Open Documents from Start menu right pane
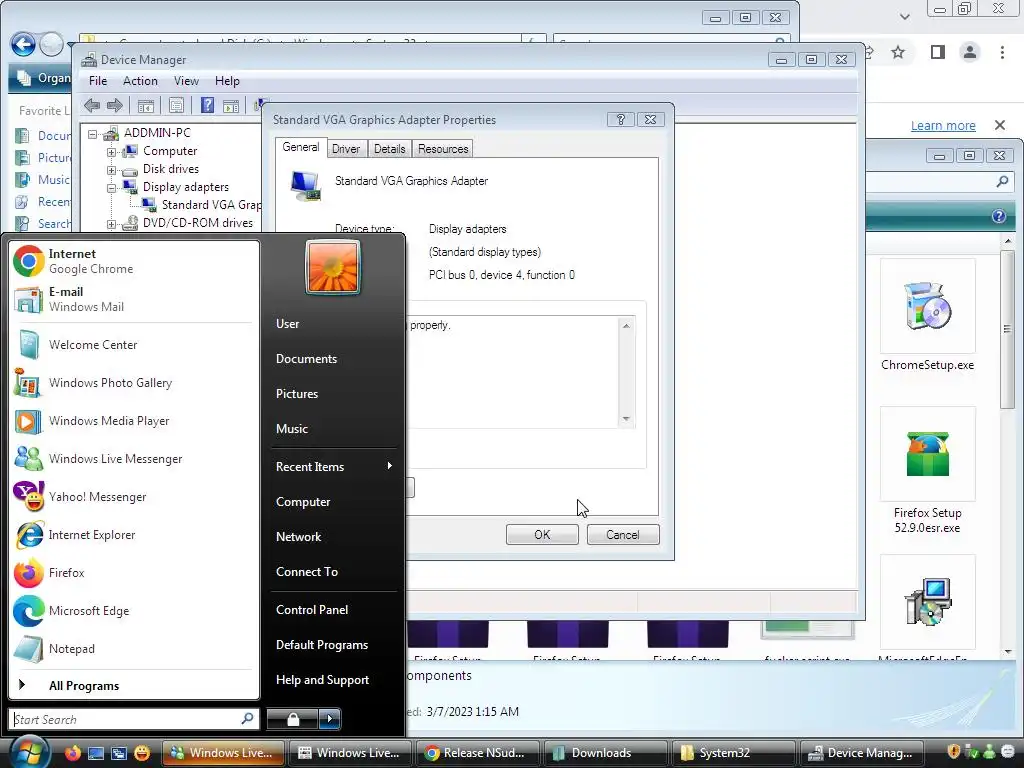1024x768 pixels. 306,359
